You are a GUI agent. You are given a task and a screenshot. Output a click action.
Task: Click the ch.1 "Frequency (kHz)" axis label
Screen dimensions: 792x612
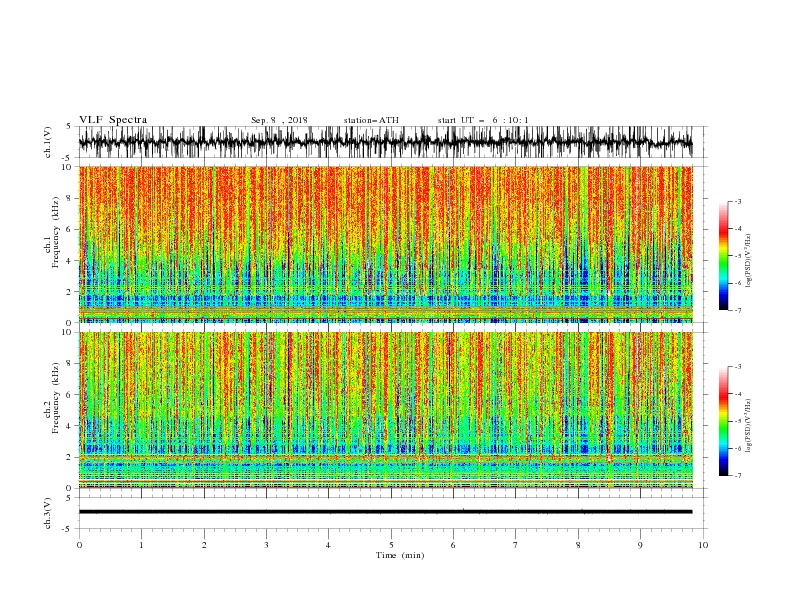(x=56, y=233)
